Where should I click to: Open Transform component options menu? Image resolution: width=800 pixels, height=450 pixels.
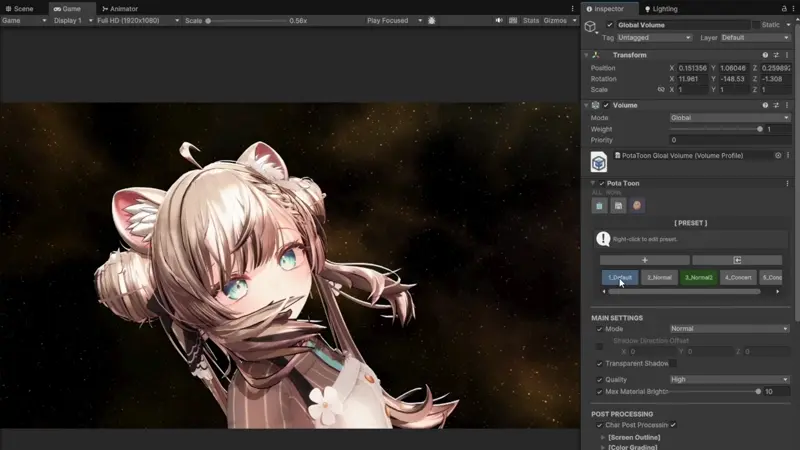[787, 55]
